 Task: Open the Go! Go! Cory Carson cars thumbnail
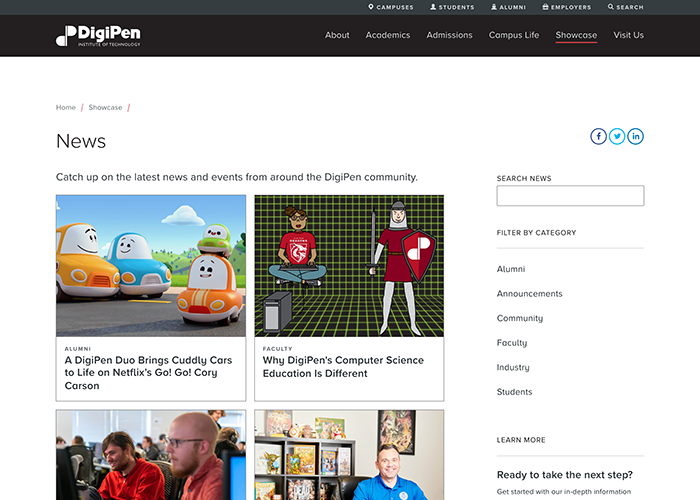pos(151,266)
